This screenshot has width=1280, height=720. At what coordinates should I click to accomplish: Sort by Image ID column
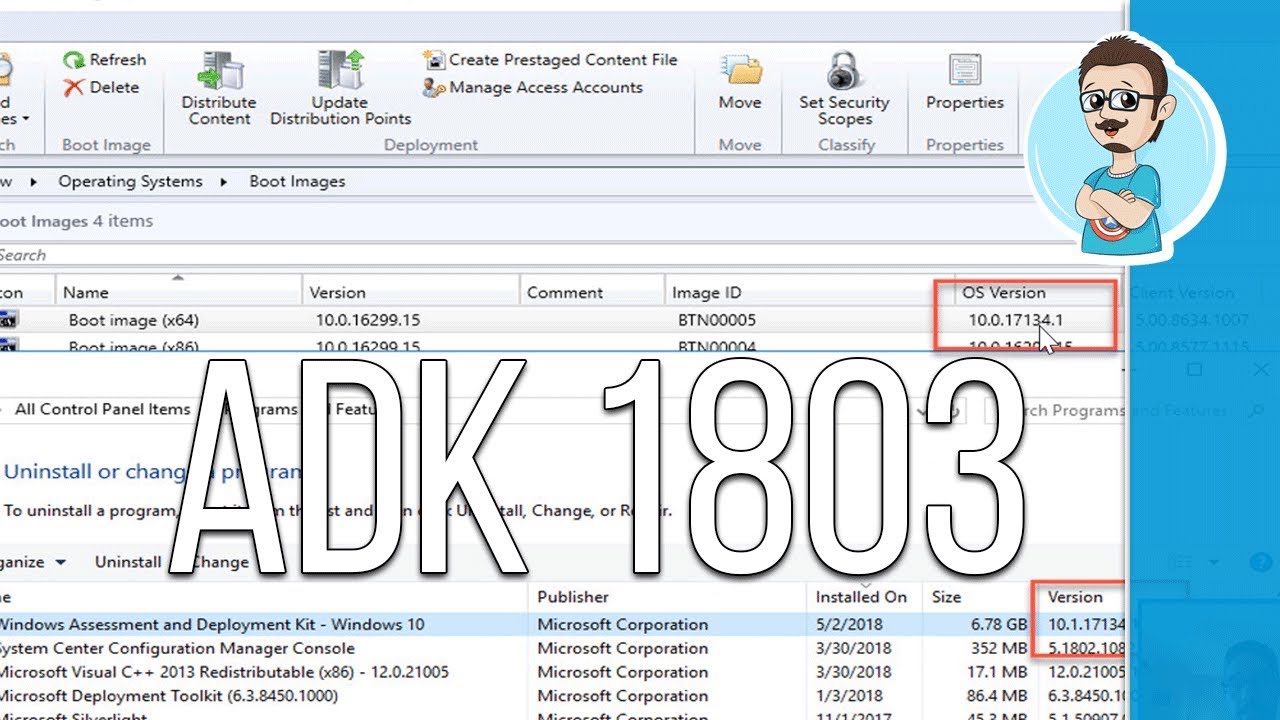pyautogui.click(x=810, y=292)
